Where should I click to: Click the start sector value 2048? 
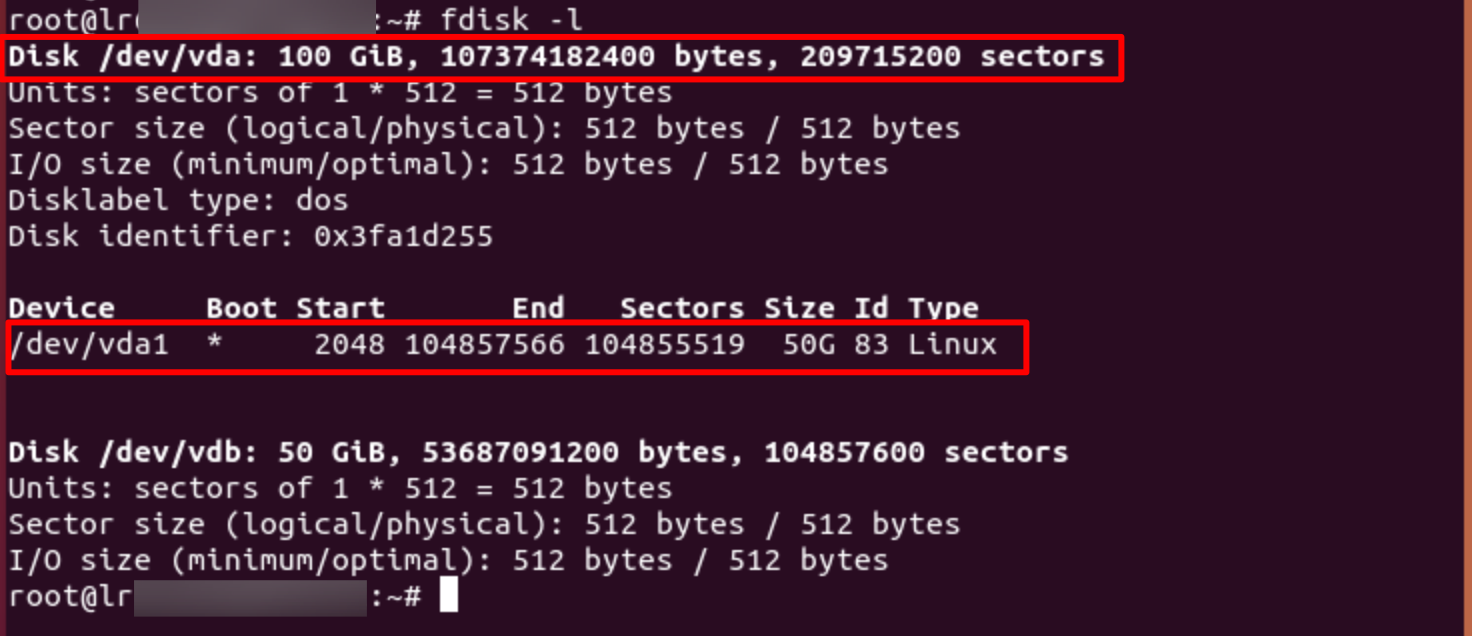click(349, 345)
